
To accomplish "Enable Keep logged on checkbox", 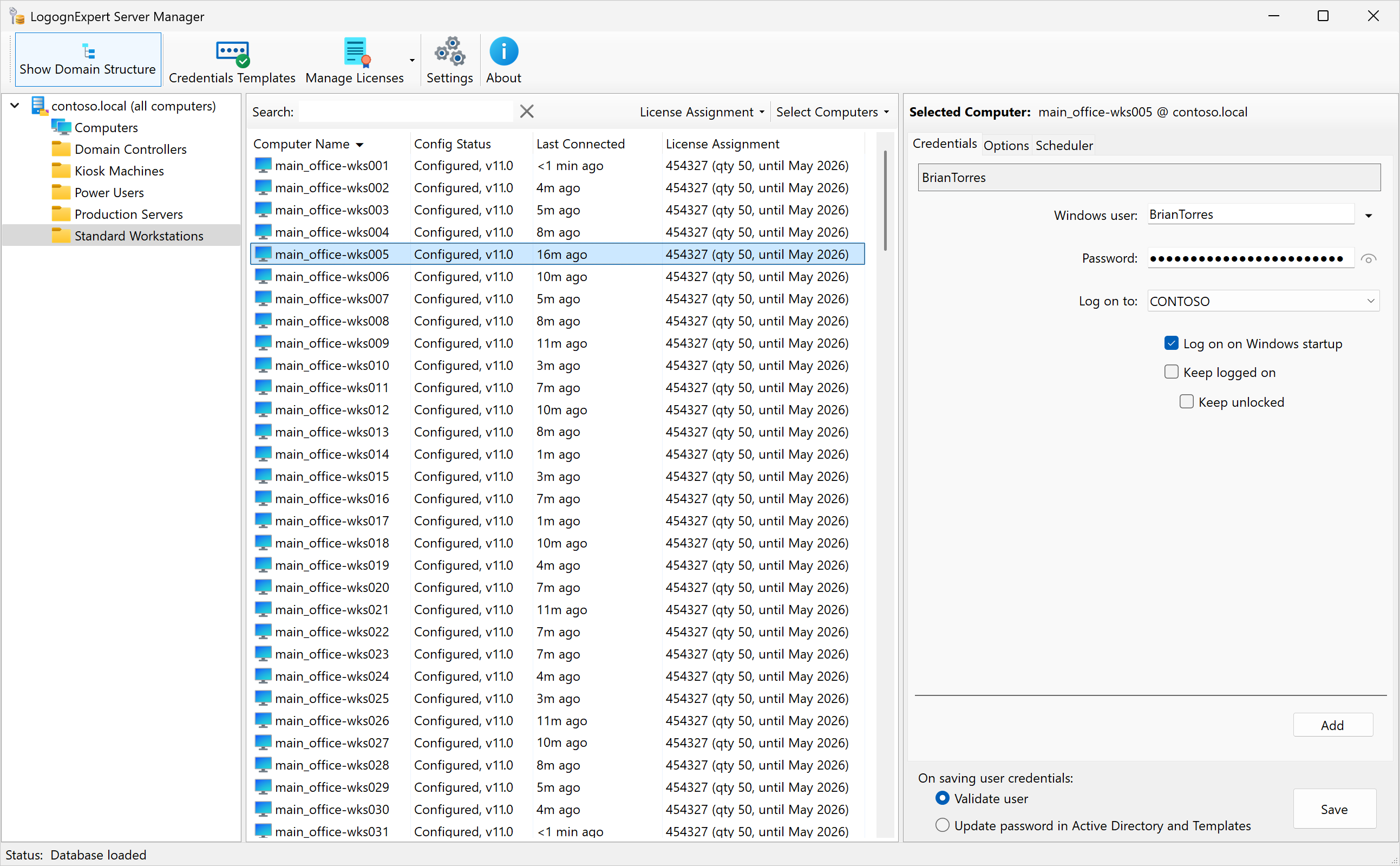I will (1171, 372).
